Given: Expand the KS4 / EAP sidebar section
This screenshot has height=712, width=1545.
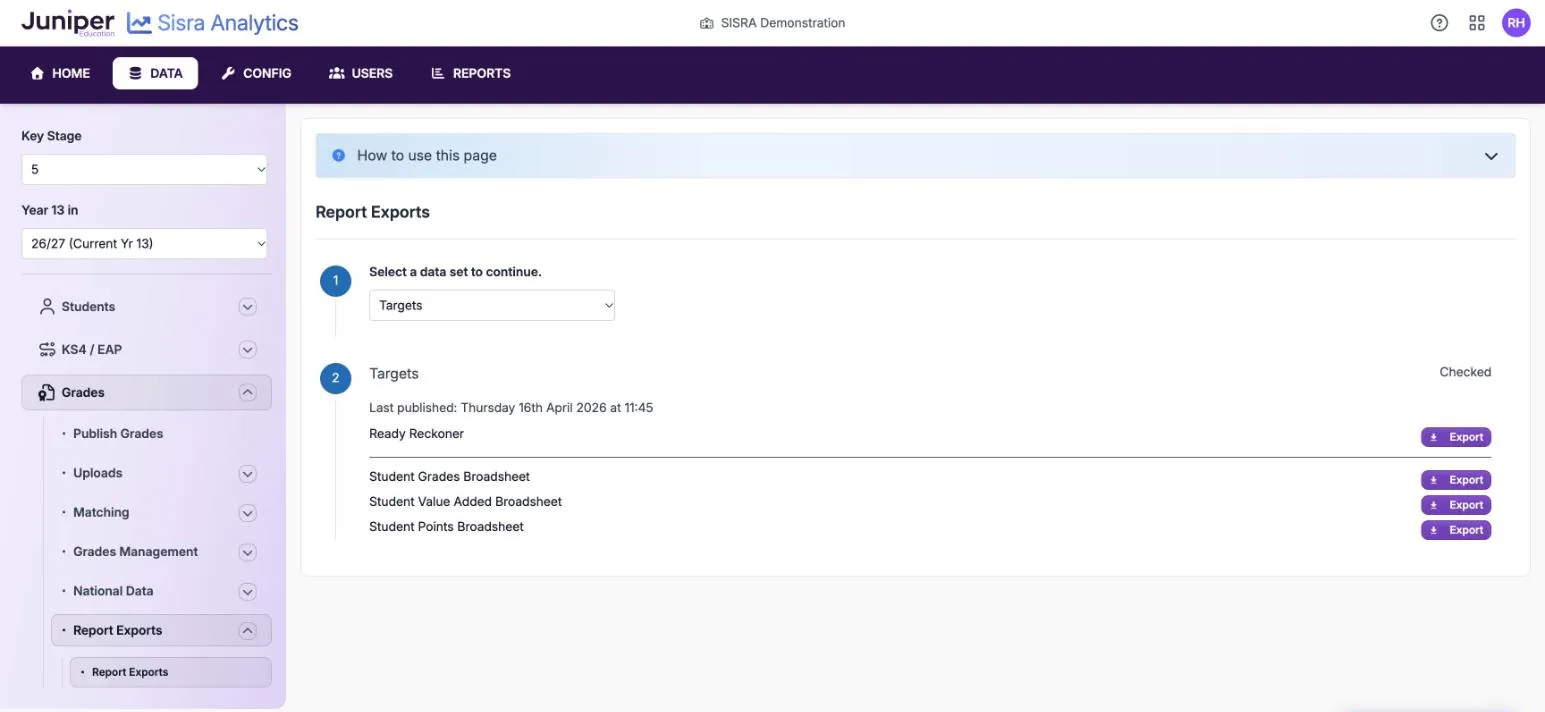Looking at the screenshot, I should (x=248, y=350).
